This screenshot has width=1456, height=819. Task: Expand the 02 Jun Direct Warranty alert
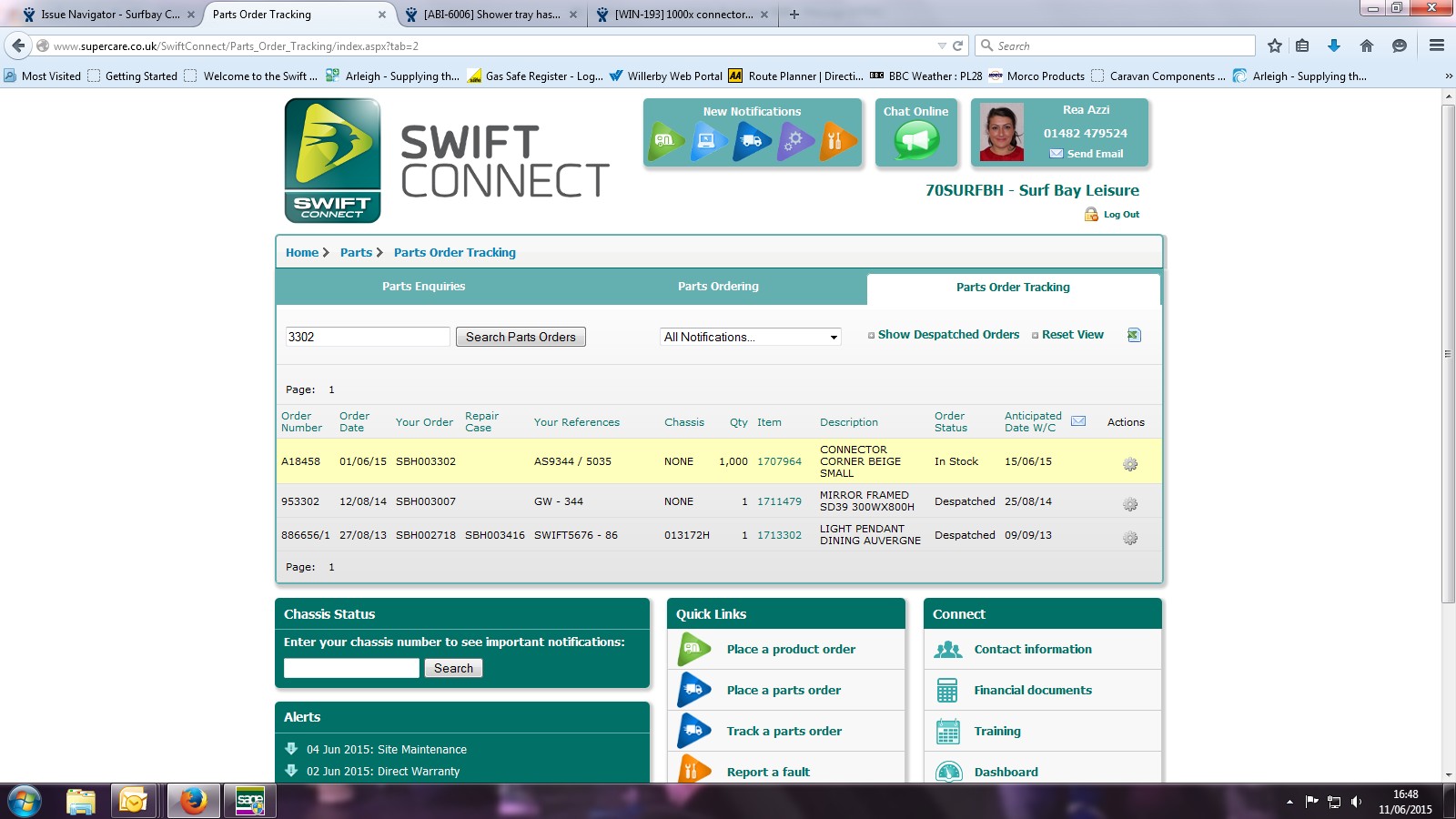[382, 772]
